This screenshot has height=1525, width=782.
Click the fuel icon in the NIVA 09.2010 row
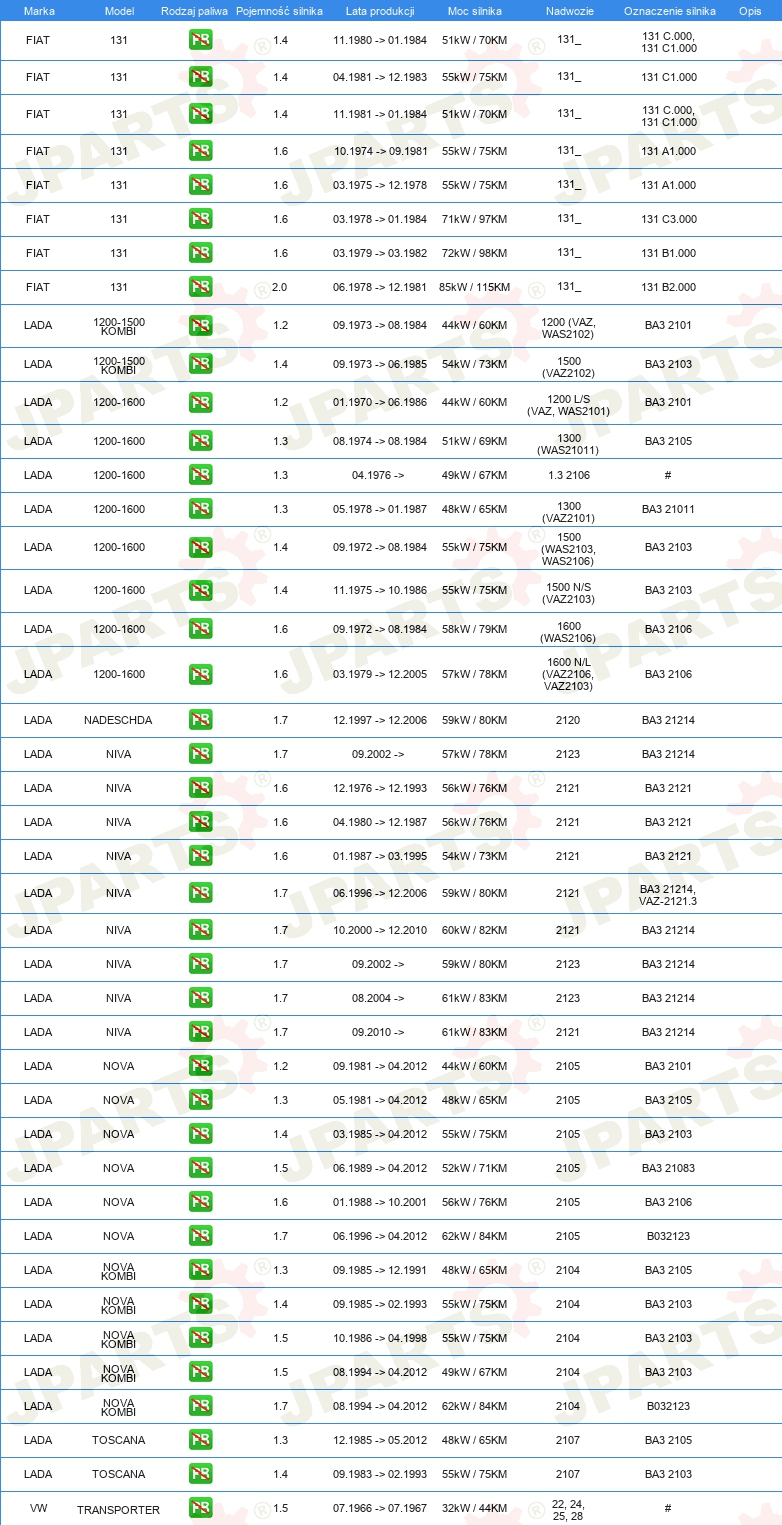(x=200, y=1032)
